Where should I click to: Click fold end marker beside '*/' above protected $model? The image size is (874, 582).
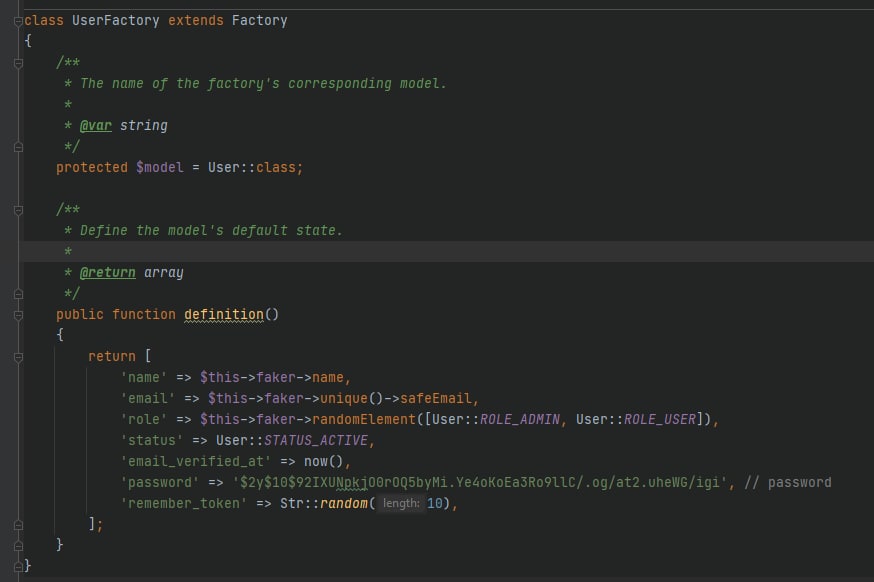tap(18, 147)
